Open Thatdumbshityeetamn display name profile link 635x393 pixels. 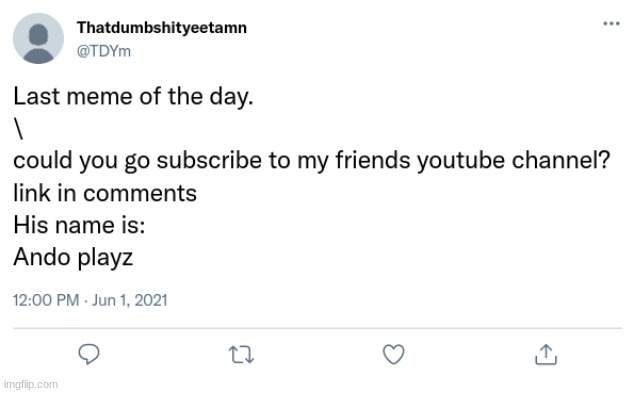coord(162,28)
